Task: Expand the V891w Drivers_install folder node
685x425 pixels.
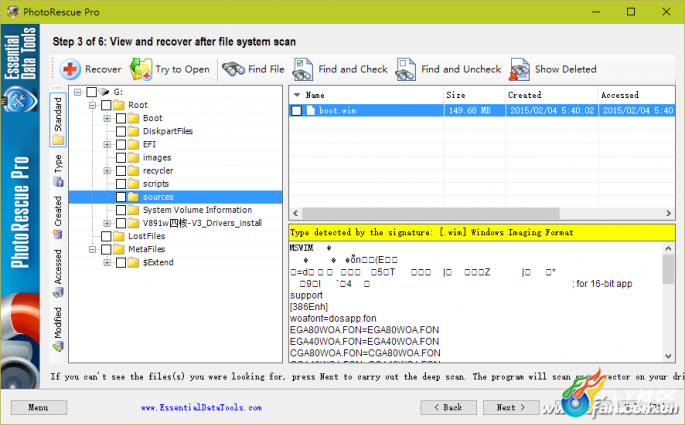Action: point(107,223)
